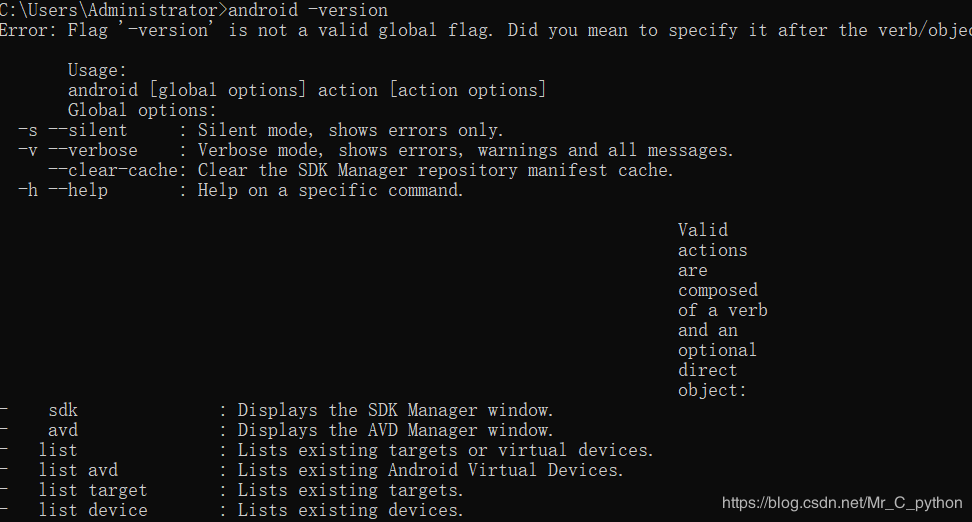Click 'Displays the SDK Manager window' description
Screen dimensions: 972x522
[x=395, y=410]
